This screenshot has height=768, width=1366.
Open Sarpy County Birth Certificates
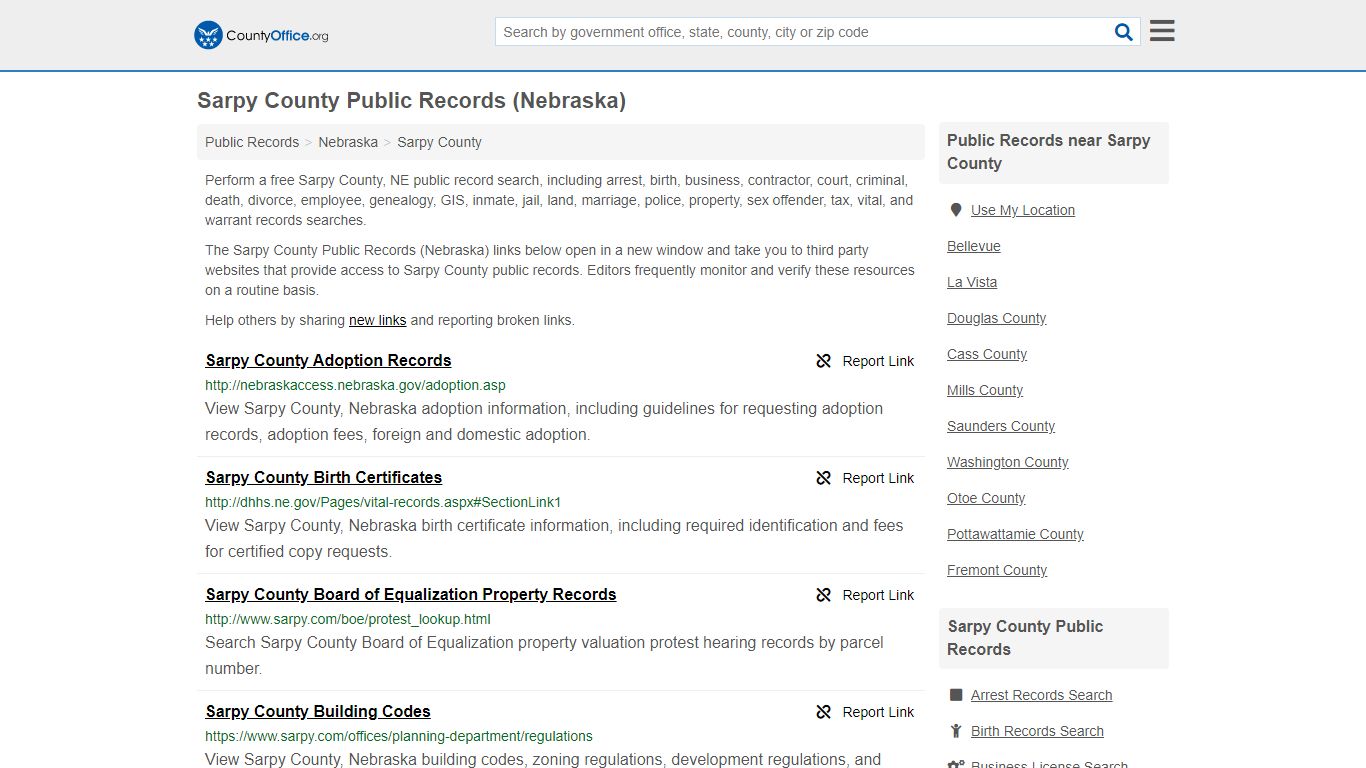[324, 477]
